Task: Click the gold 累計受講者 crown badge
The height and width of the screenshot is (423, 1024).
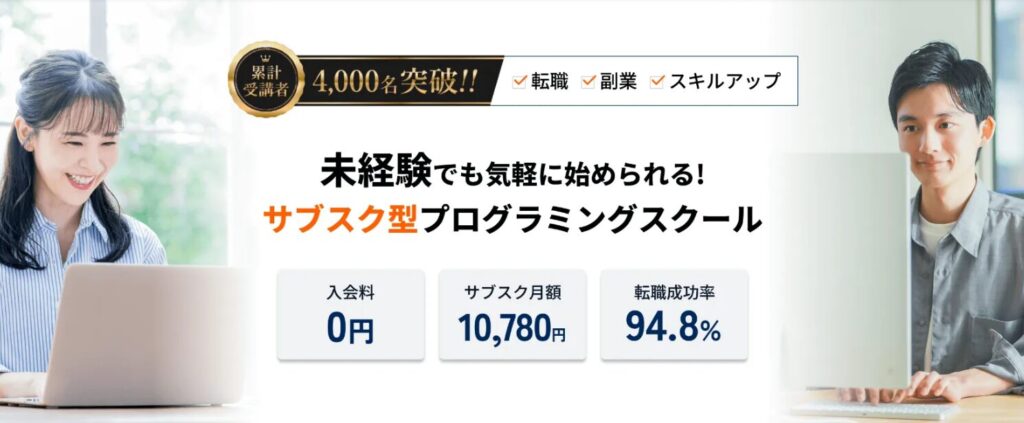Action: pos(266,79)
